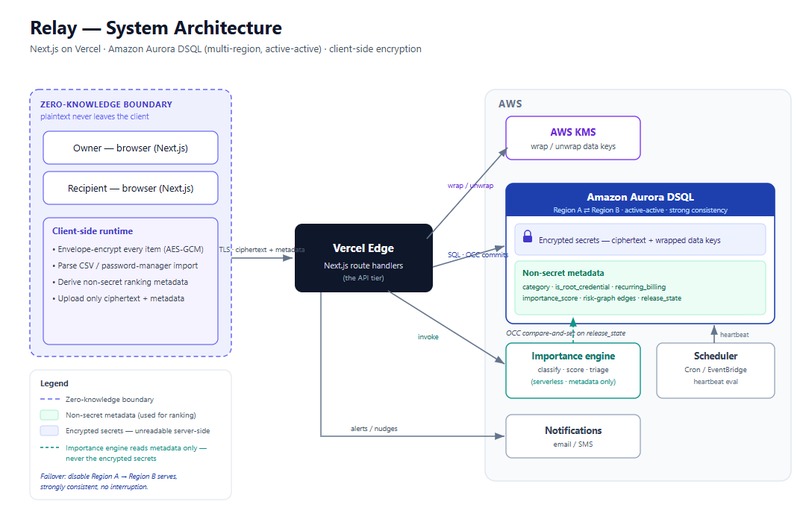Click 'Encrypted secrets — unreadable server-side' legend text
Image resolution: width=806 pixels, height=522 pixels.
pos(137,431)
